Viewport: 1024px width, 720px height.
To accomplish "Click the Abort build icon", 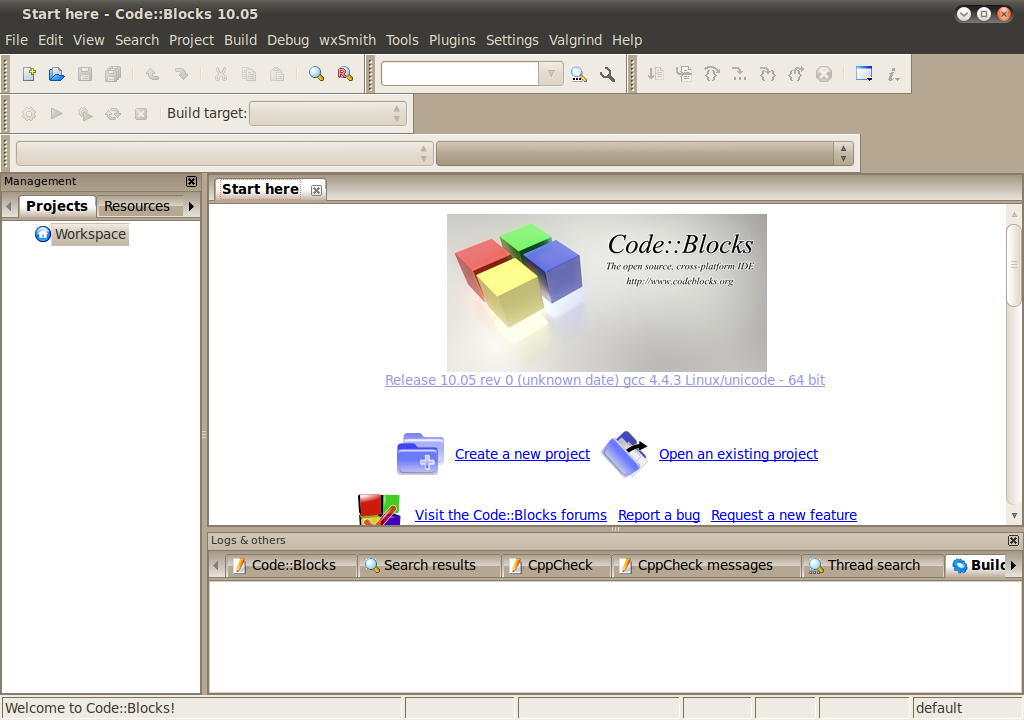I will pyautogui.click(x=141, y=114).
